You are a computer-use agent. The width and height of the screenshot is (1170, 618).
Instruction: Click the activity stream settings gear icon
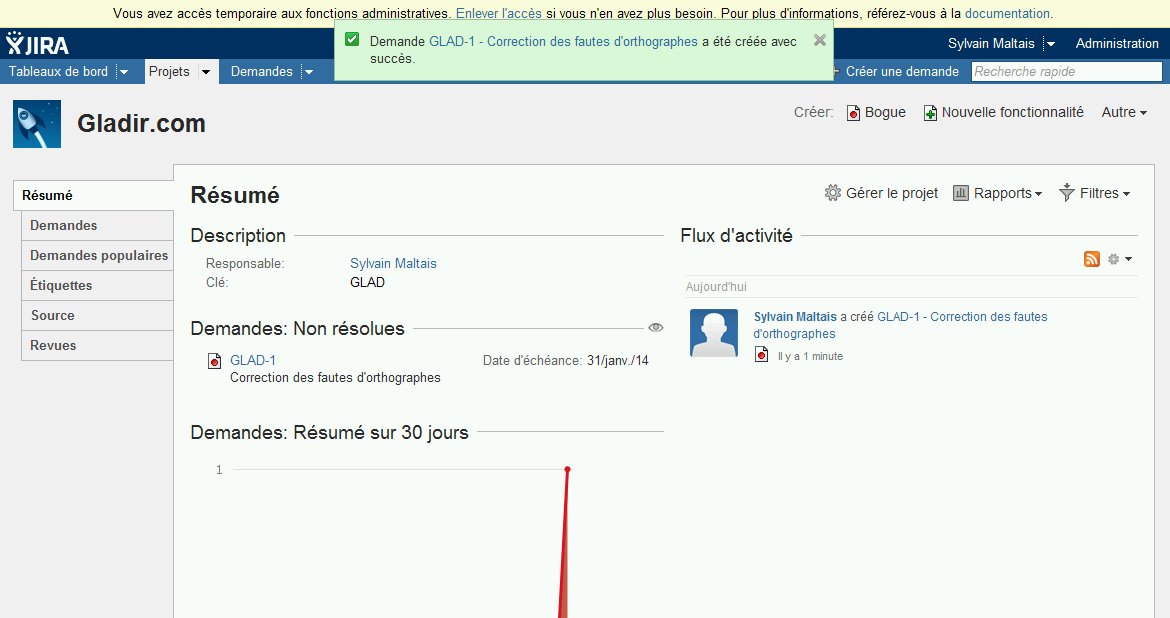[x=1113, y=259]
